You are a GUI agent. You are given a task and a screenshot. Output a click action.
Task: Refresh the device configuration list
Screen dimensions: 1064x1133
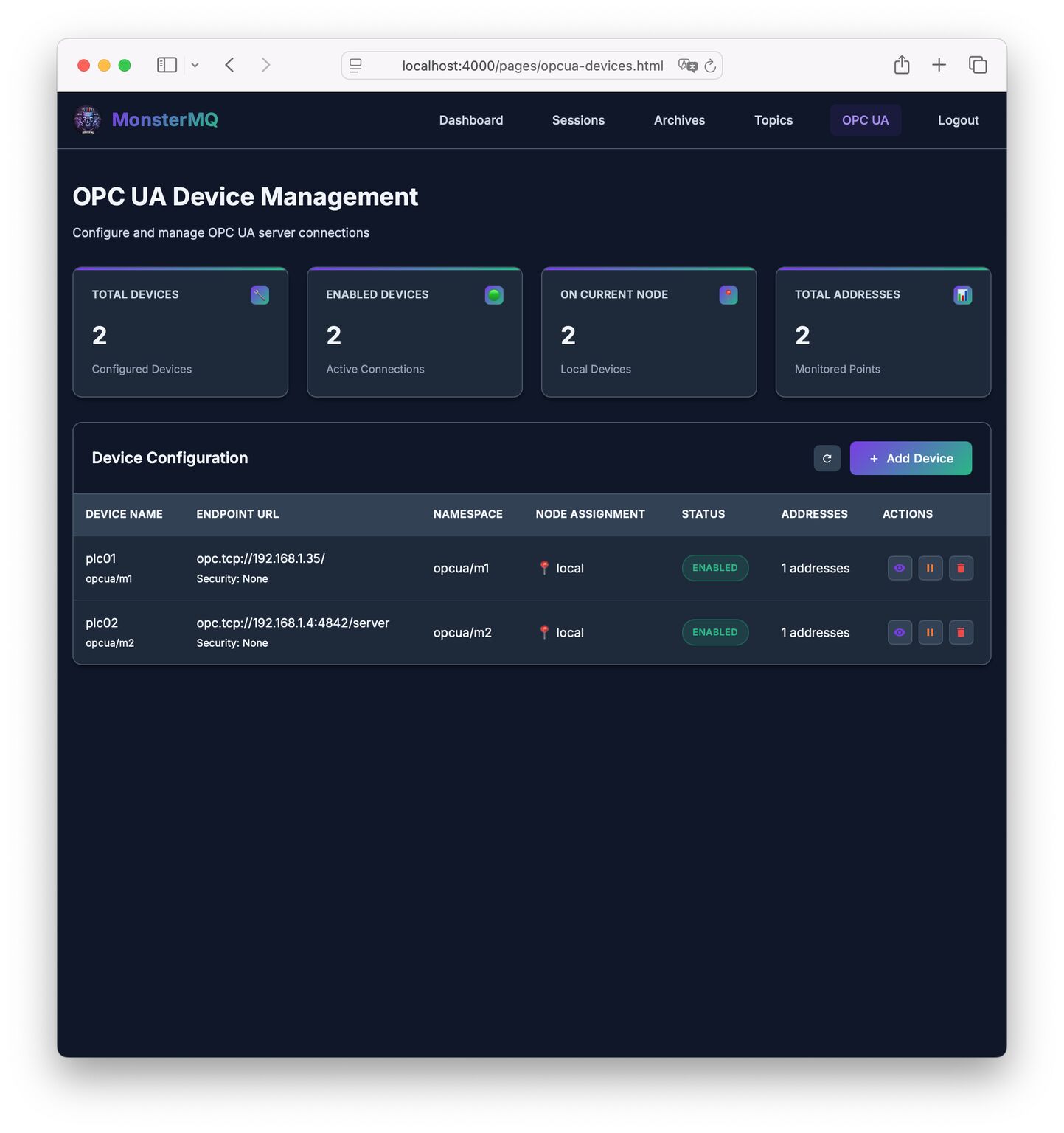827,458
